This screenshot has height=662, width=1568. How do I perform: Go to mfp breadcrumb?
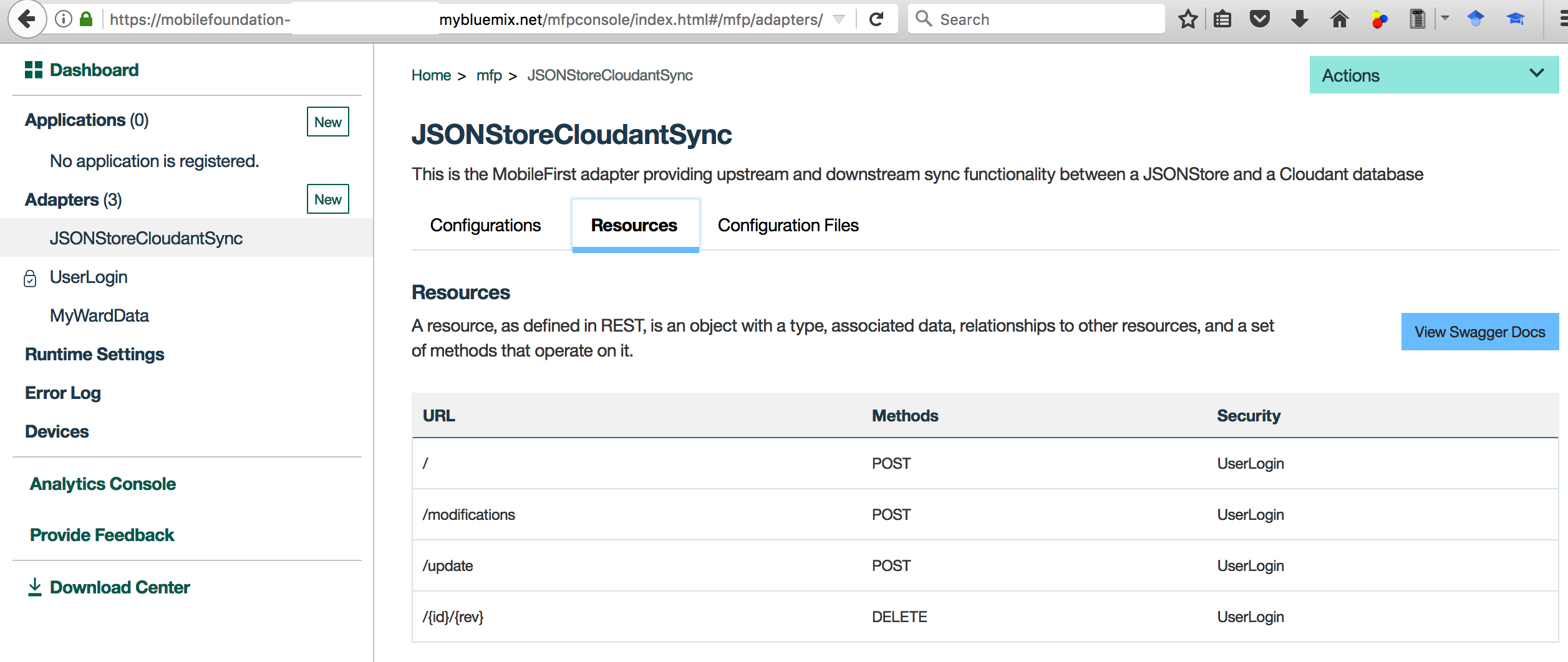[x=489, y=75]
